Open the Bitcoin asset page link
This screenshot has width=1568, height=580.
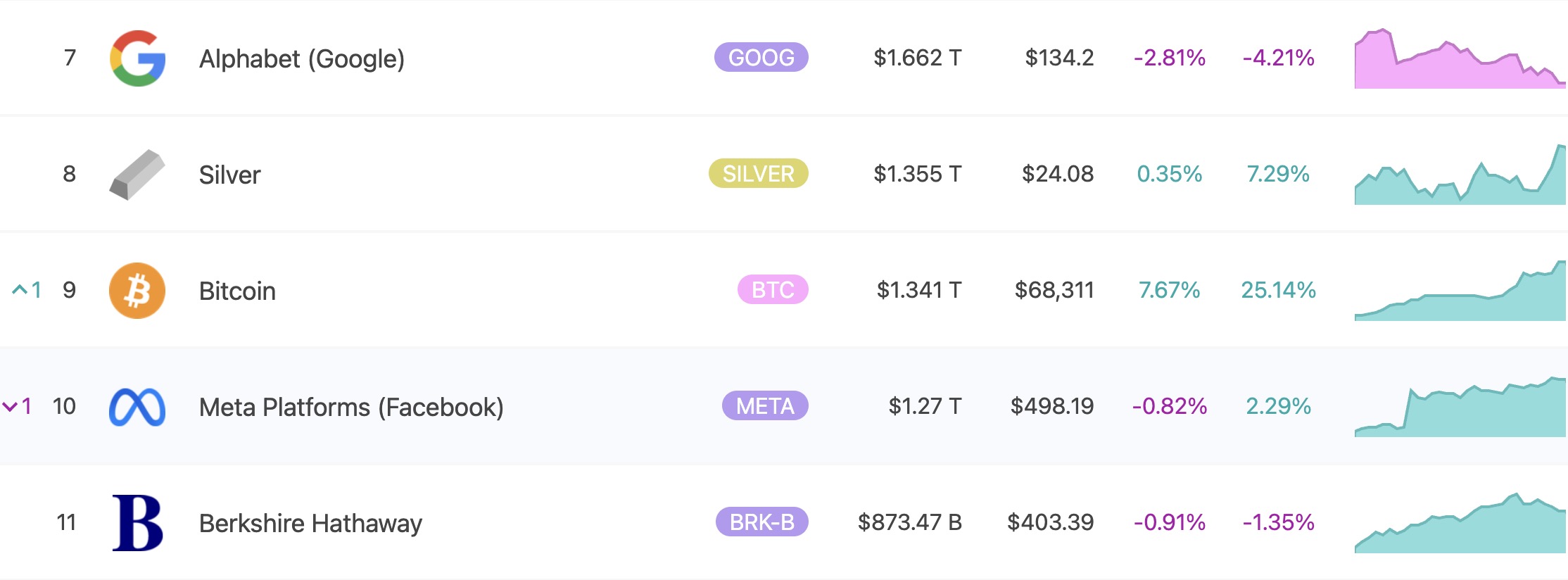tap(237, 291)
